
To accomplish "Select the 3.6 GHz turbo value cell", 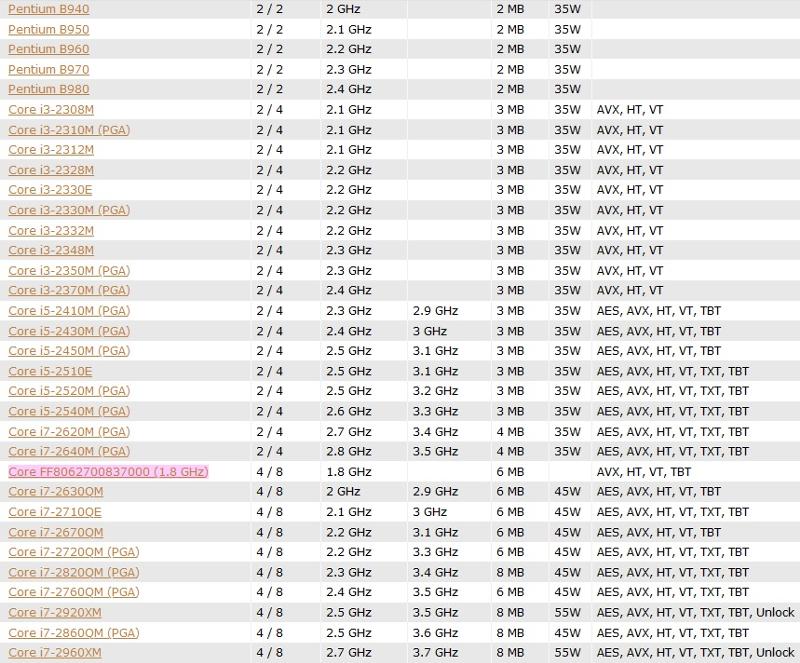I will [435, 632].
